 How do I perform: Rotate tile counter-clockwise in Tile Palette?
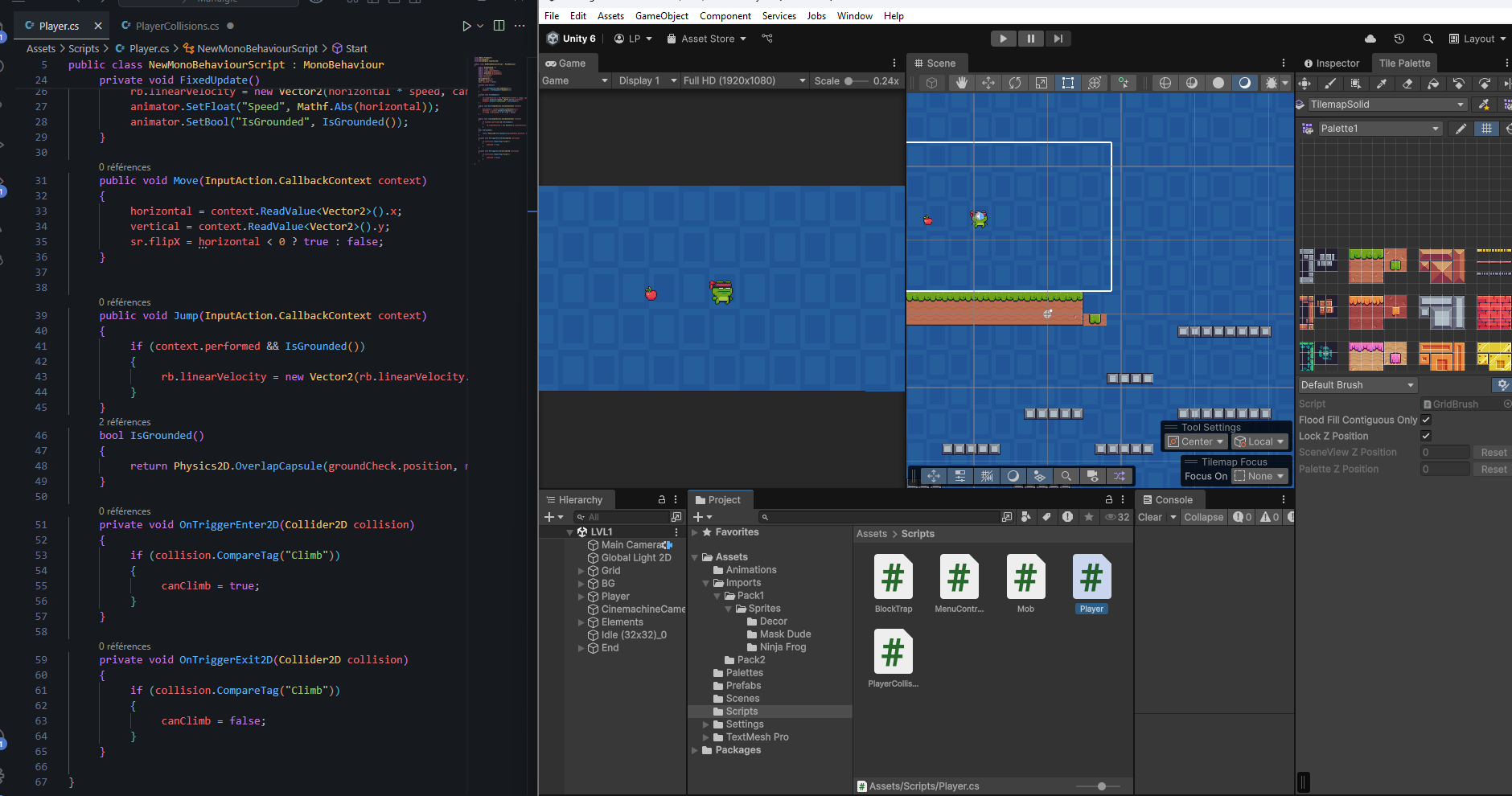pyautogui.click(x=1459, y=84)
